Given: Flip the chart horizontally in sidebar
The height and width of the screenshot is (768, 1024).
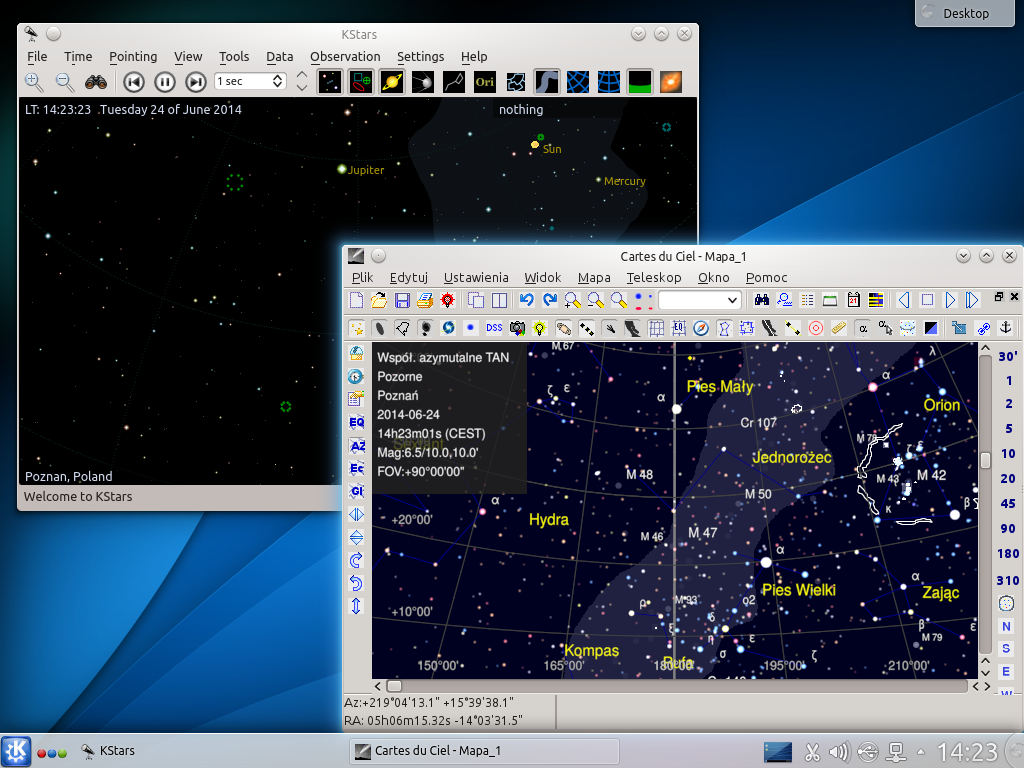Looking at the screenshot, I should (x=356, y=515).
